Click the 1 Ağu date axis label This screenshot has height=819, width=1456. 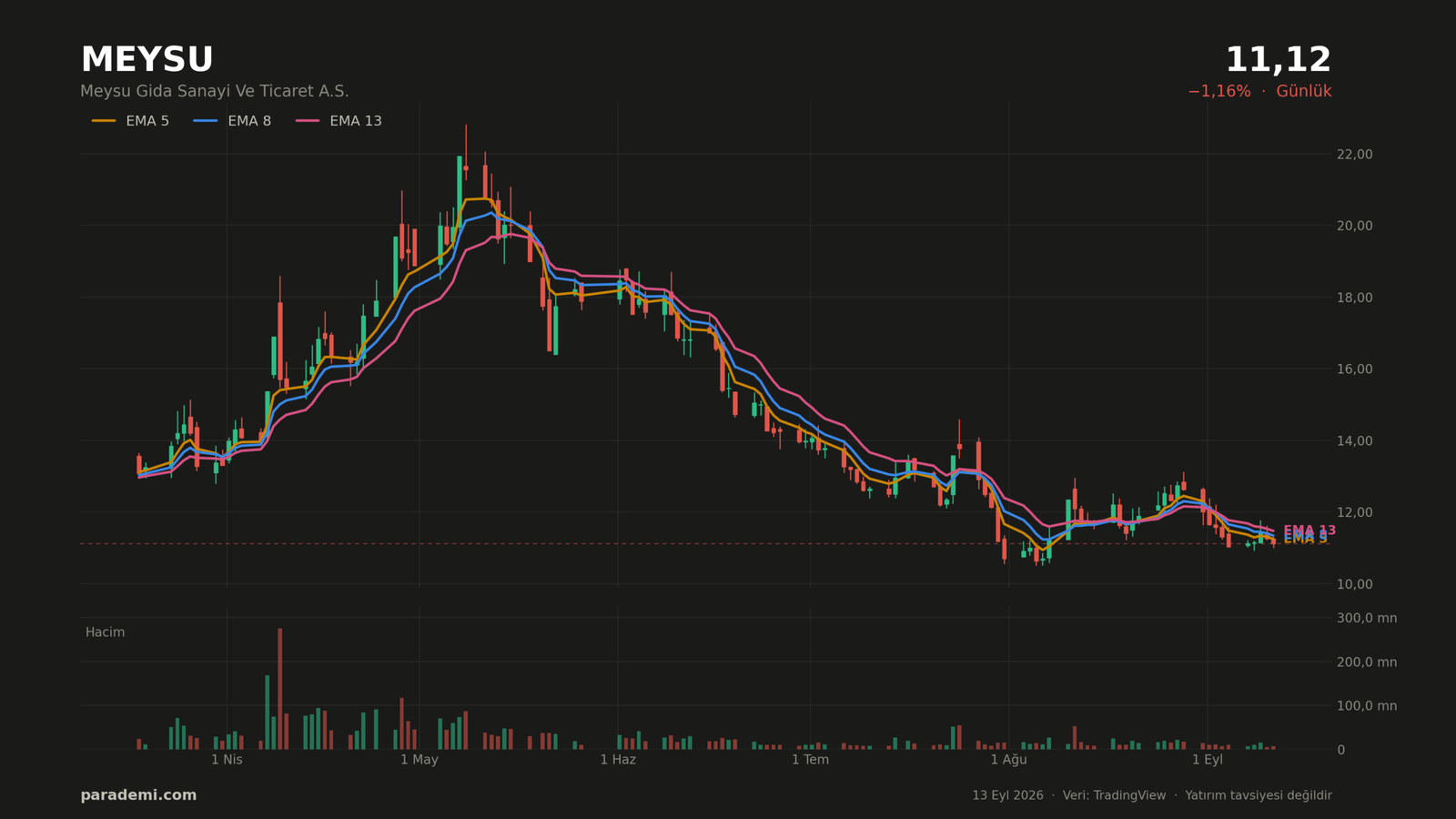pyautogui.click(x=1008, y=760)
